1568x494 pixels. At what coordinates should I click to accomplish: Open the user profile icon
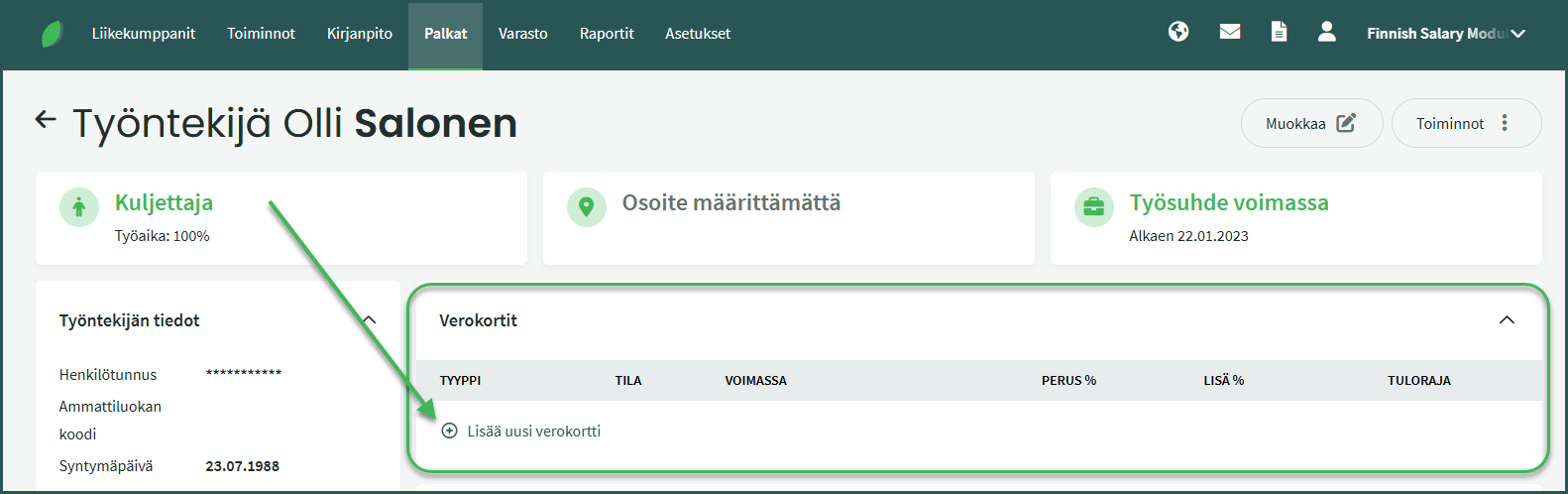1327,32
